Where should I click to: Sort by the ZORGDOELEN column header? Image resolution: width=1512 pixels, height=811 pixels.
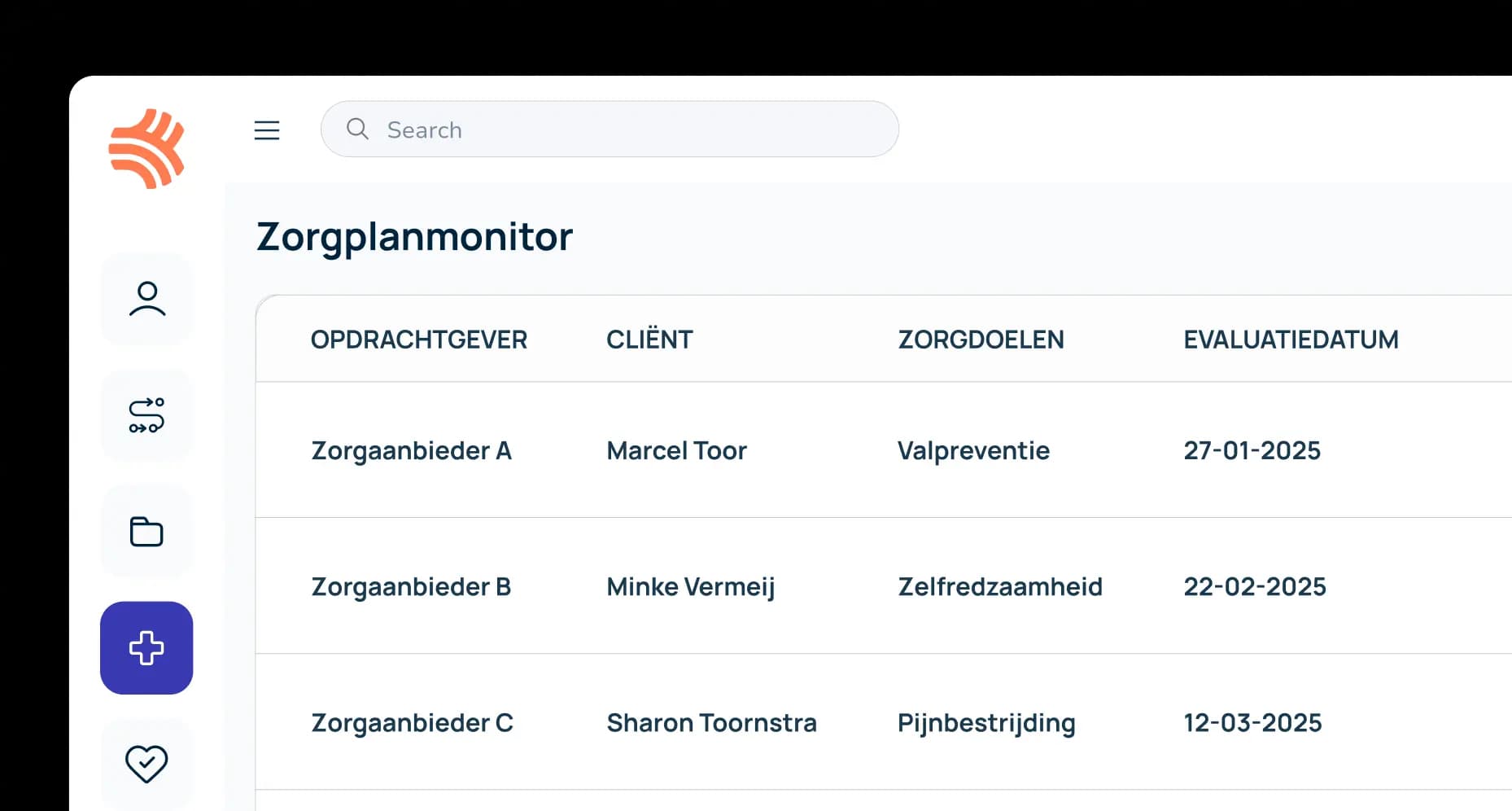[x=981, y=339]
